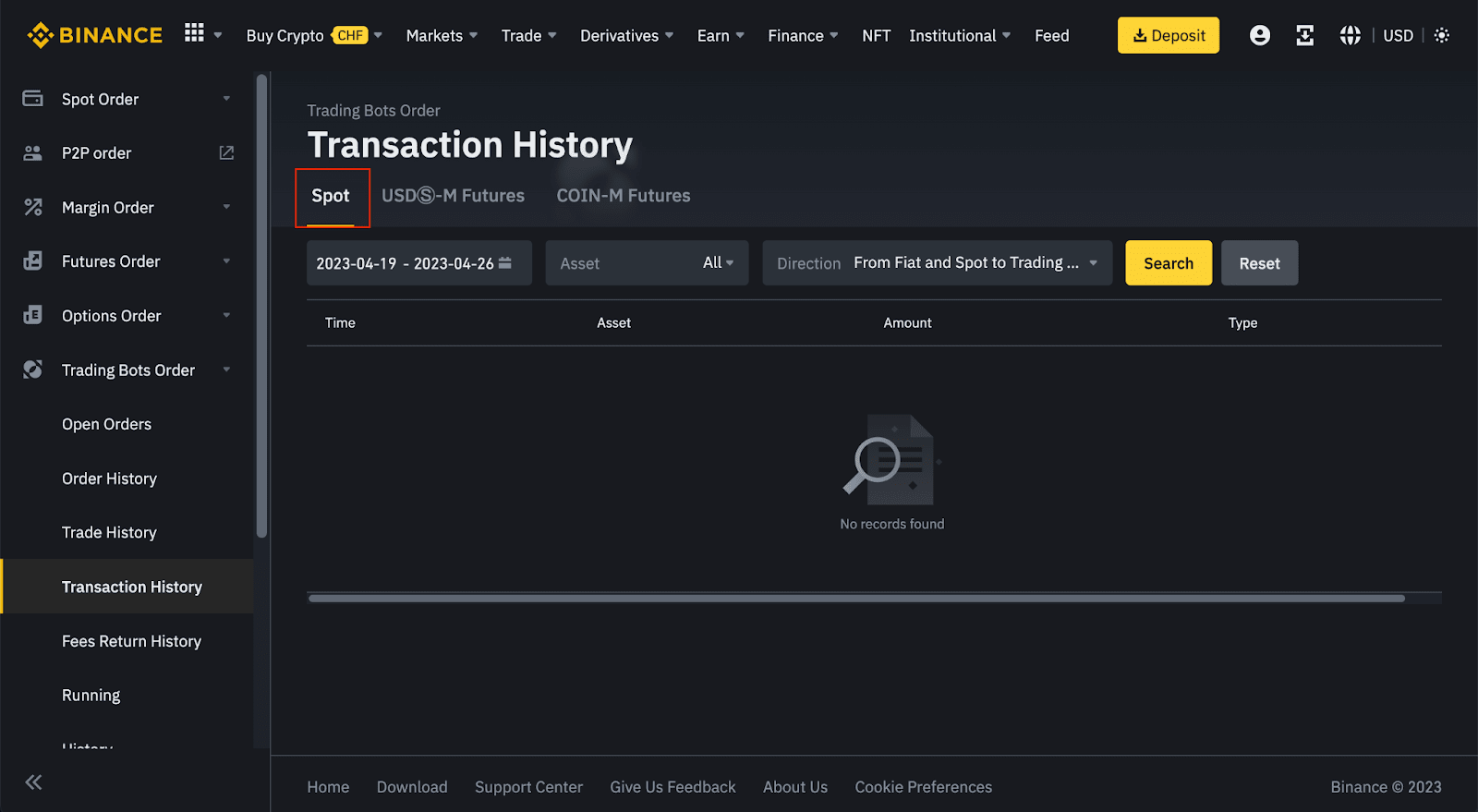Toggle the light theme sun icon
1478x812 pixels.
[1442, 35]
